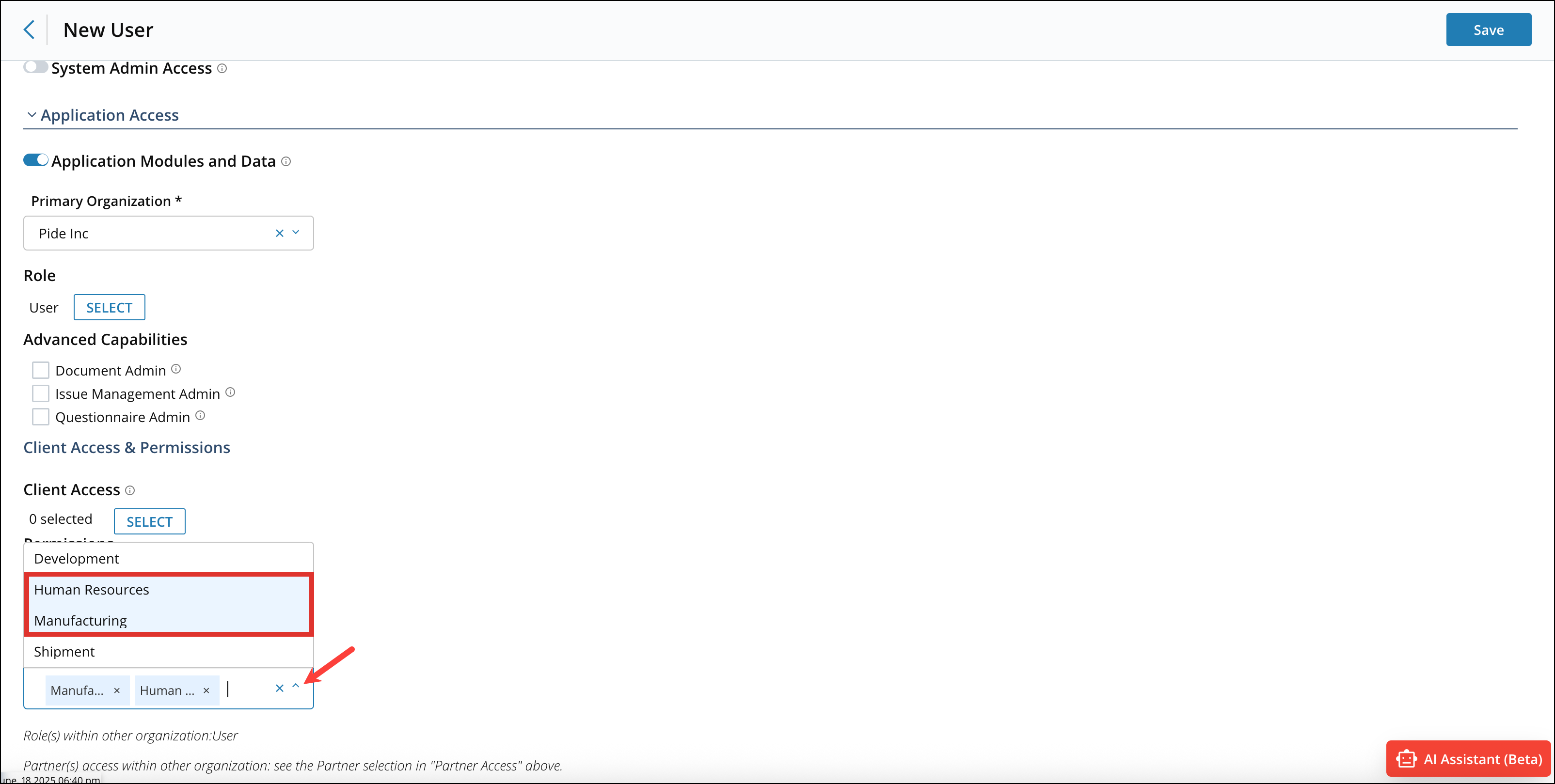Viewport: 1555px width, 784px height.
Task: Choose Development from the dropdown list
Action: (168, 558)
